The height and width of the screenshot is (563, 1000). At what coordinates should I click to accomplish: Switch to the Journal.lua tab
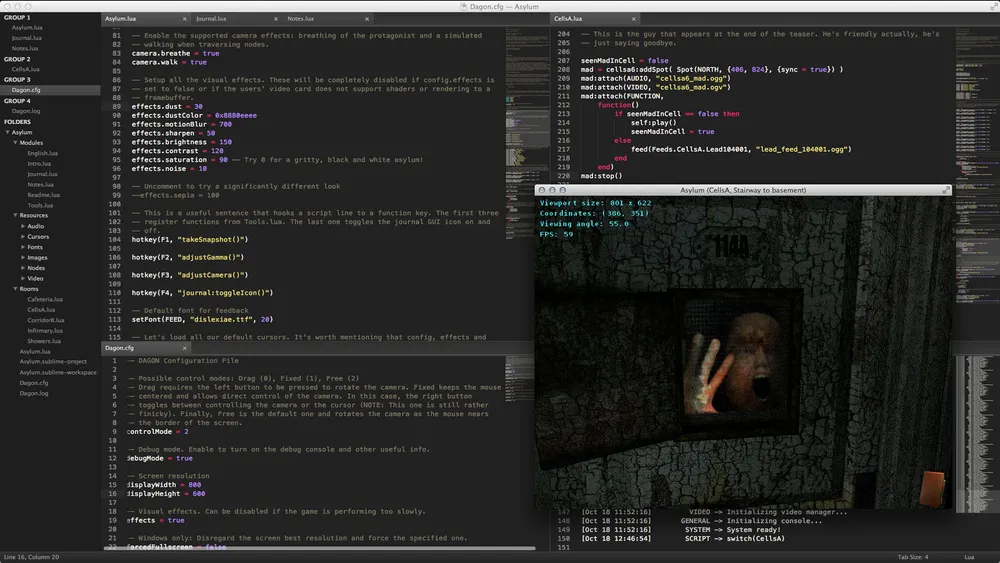[x=210, y=18]
